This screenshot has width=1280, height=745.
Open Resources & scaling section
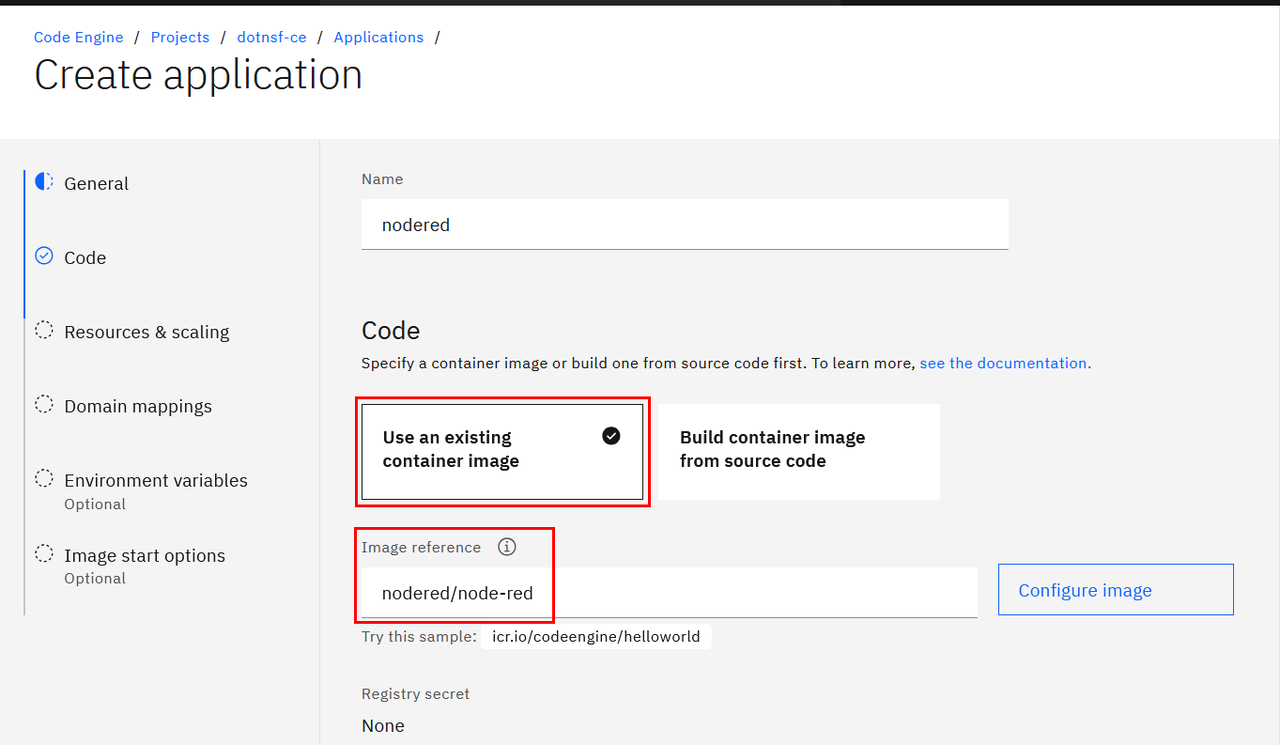[147, 332]
